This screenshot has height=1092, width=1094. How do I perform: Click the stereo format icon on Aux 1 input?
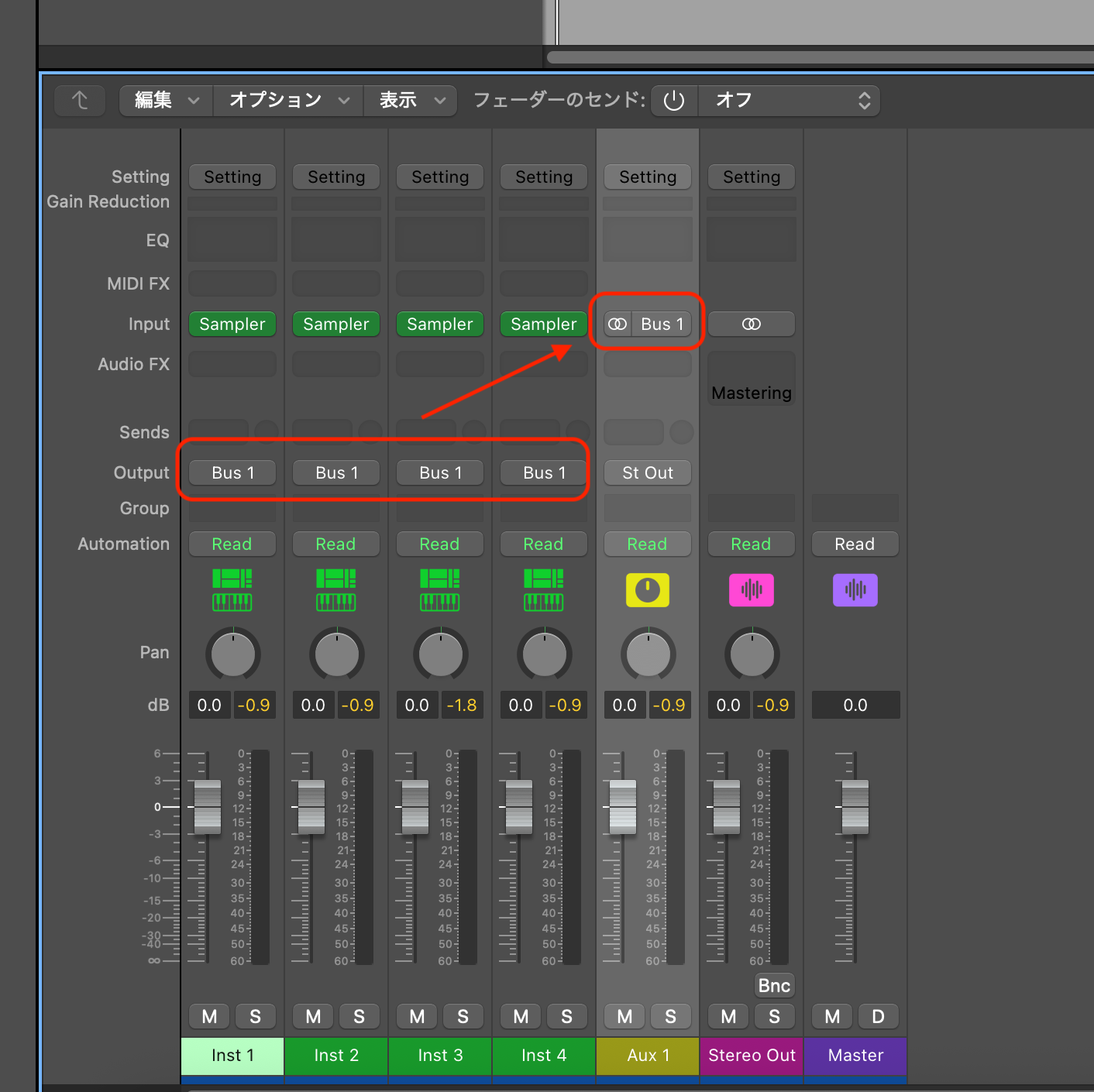(618, 324)
